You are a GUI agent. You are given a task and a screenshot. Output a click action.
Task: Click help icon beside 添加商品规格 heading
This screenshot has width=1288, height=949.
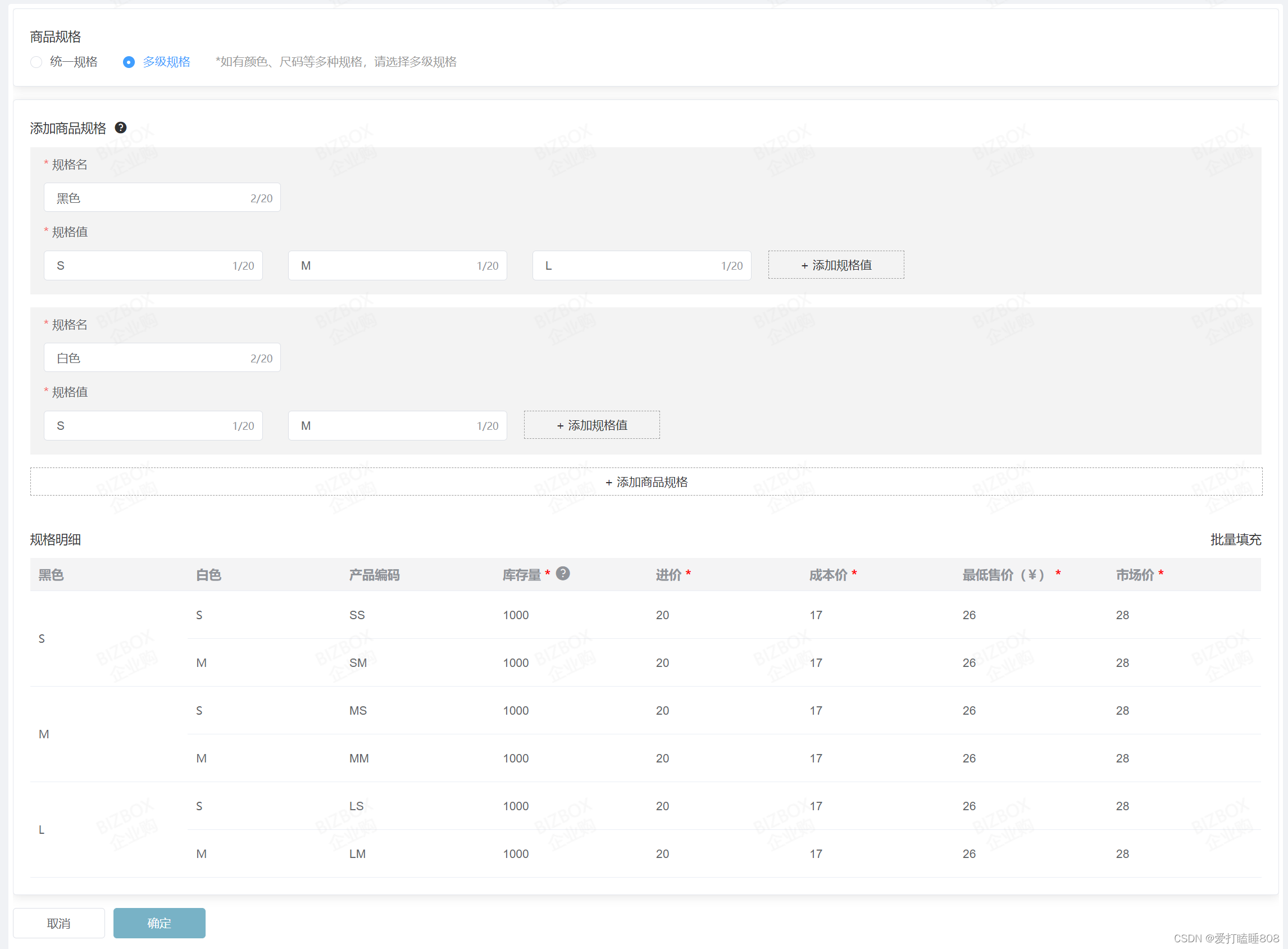coord(121,128)
